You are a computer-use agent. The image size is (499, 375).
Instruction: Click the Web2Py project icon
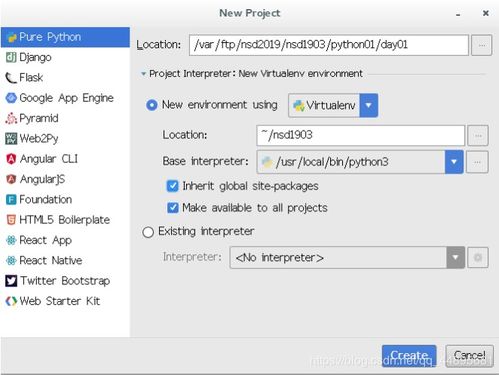(x=11, y=138)
